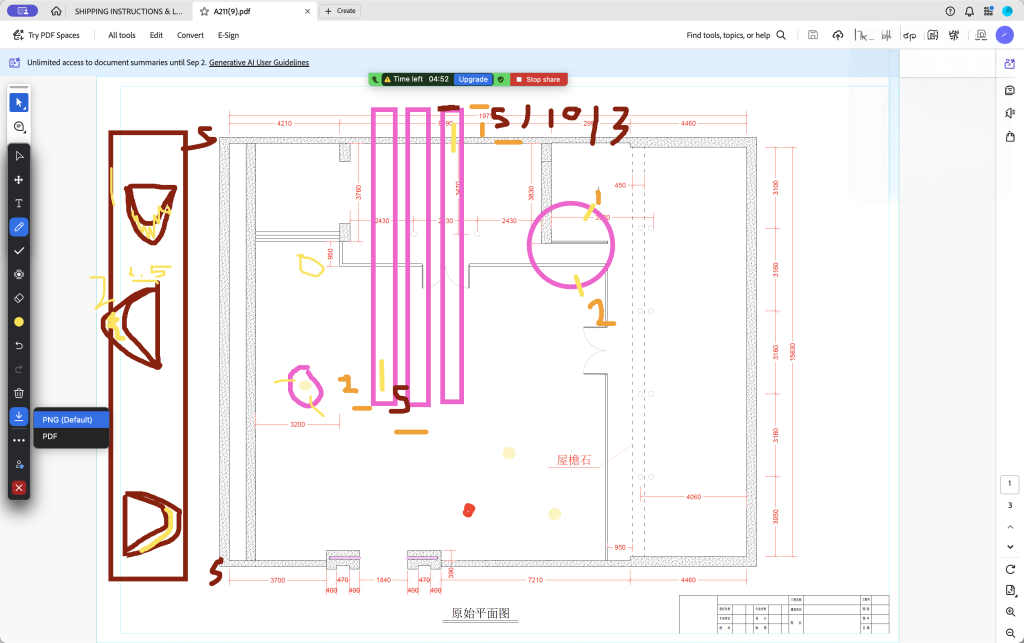Pick the yellow color swatch

click(x=19, y=322)
